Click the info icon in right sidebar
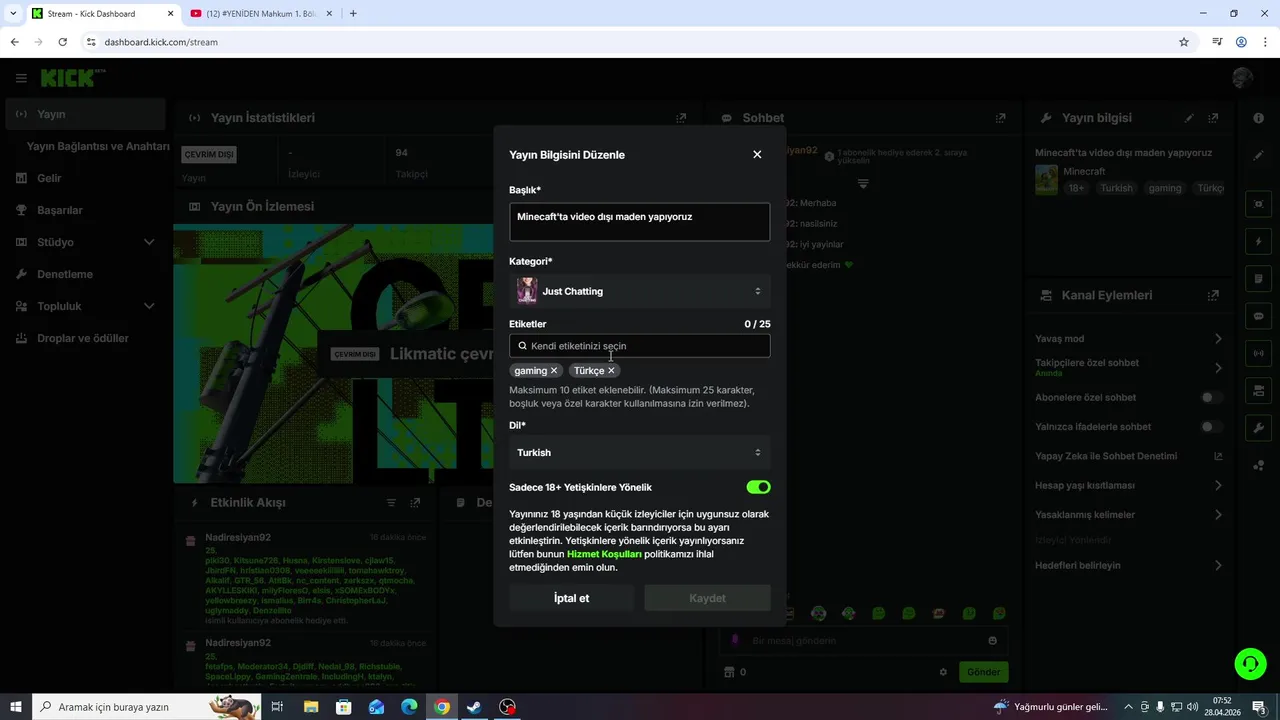Viewport: 1280px width, 720px height. [x=1259, y=118]
